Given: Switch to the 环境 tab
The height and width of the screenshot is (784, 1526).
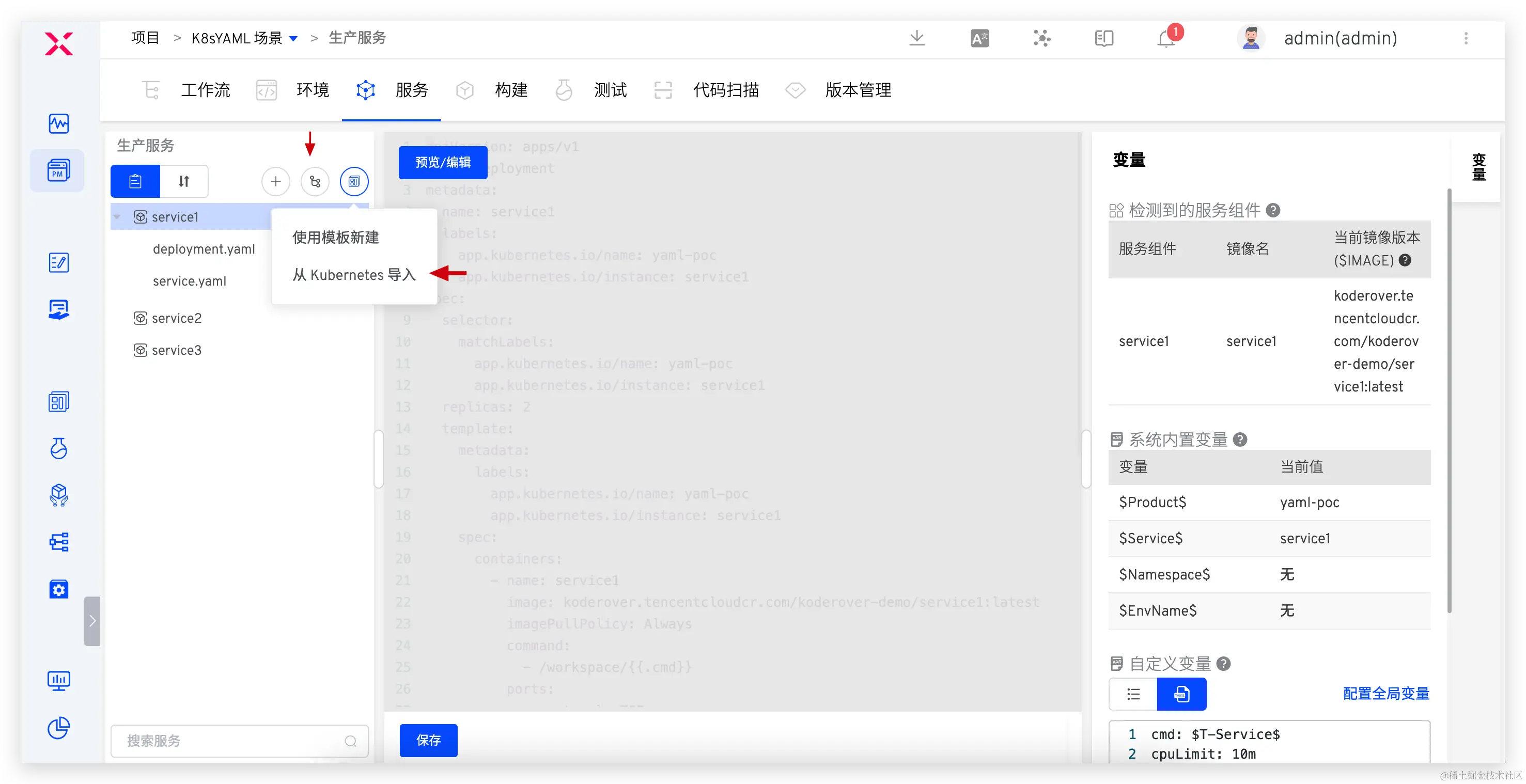Looking at the screenshot, I should (x=312, y=90).
